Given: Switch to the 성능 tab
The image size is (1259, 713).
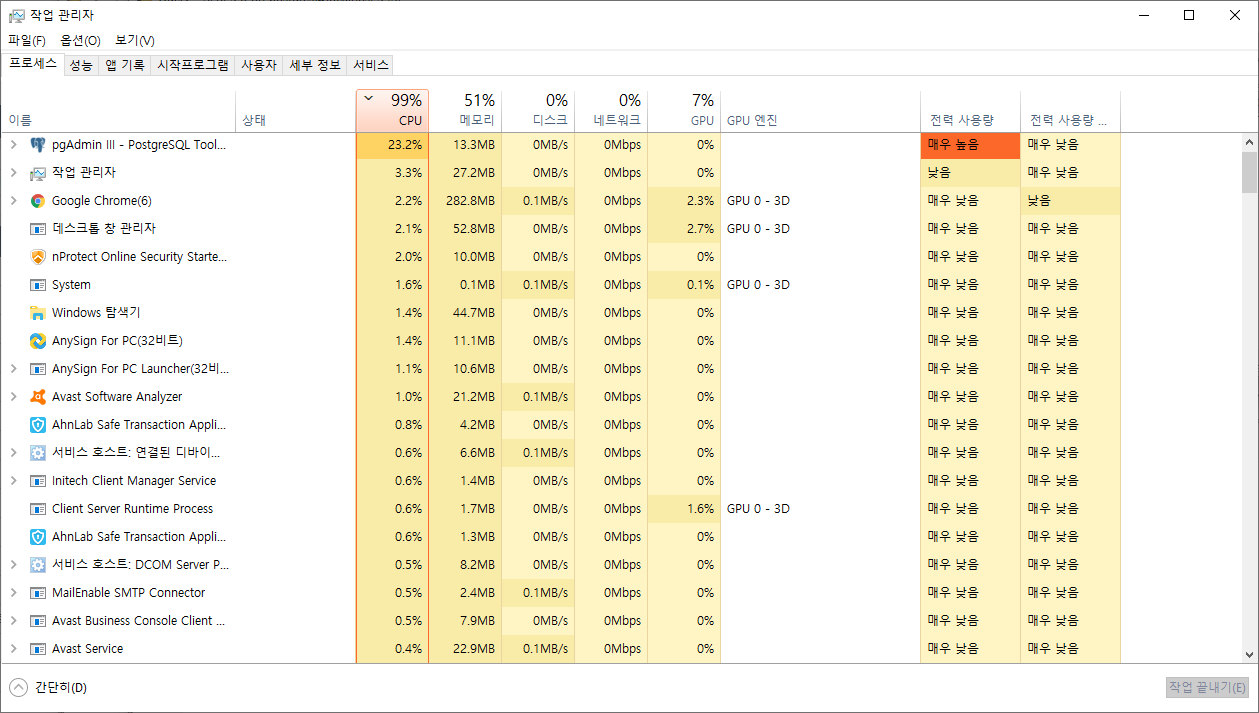Looking at the screenshot, I should coord(81,65).
